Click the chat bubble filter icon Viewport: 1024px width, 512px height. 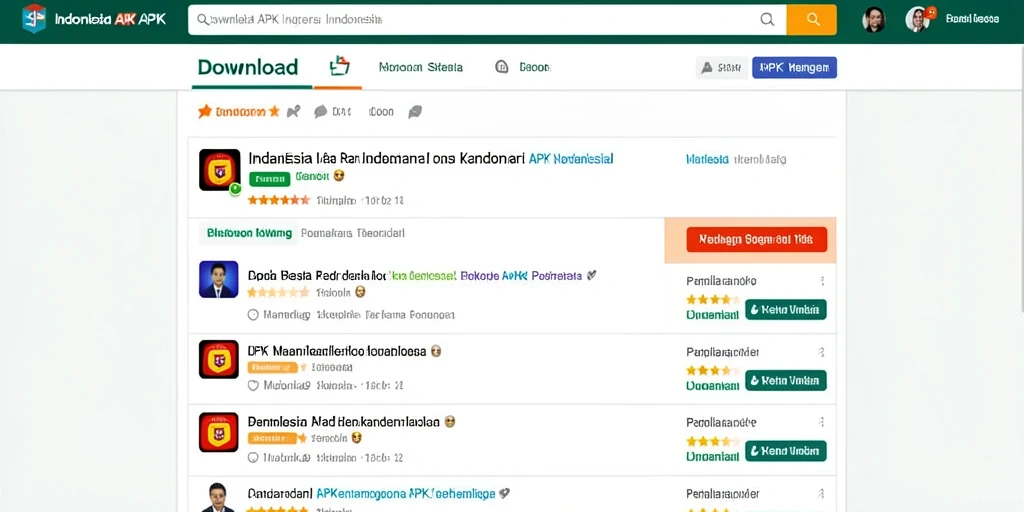click(320, 112)
